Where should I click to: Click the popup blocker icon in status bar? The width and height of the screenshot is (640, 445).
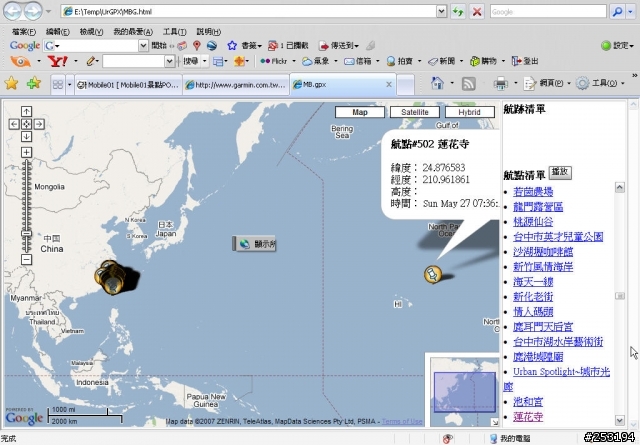(x=448, y=438)
